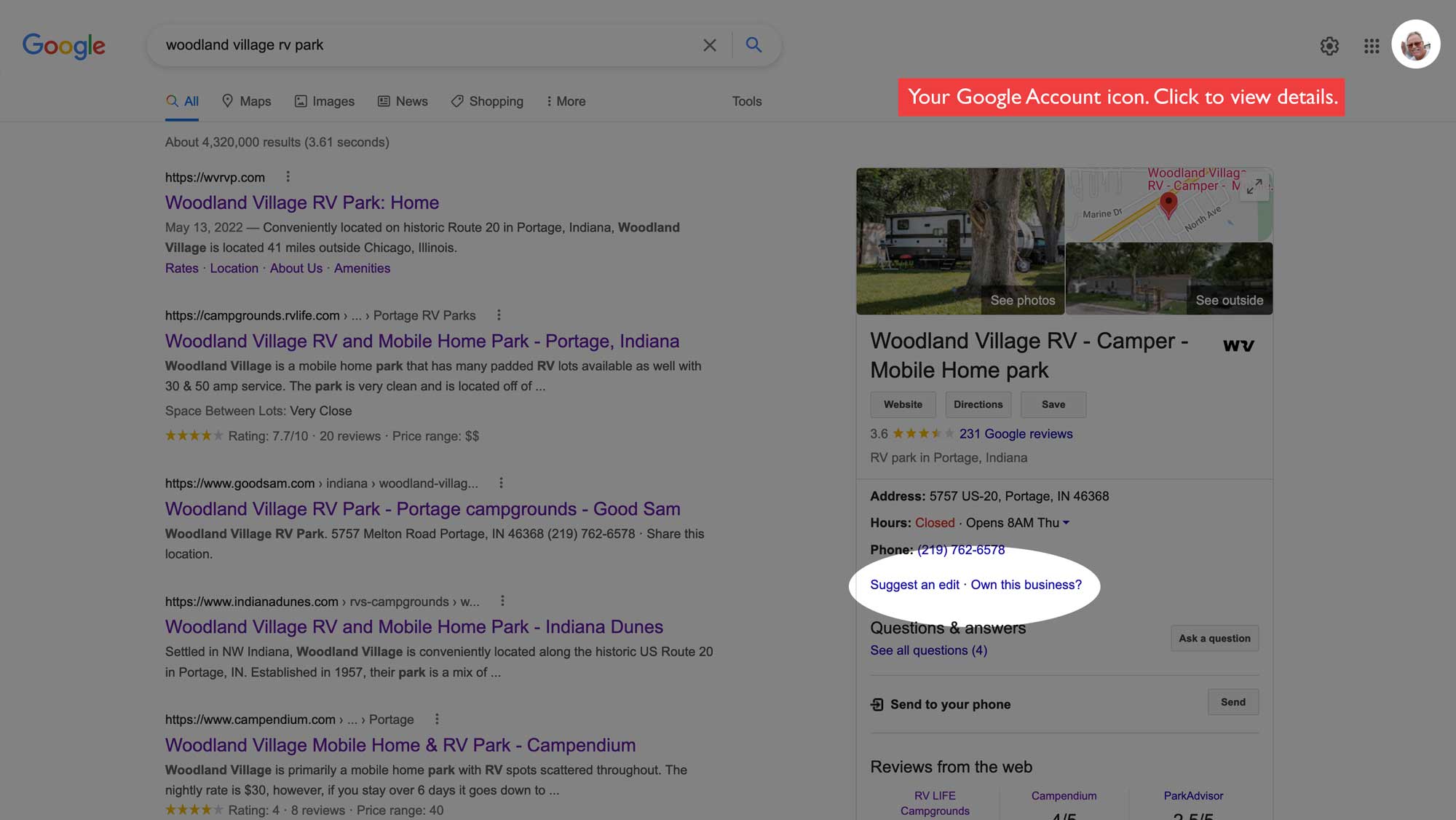Expand the map with the fullscreen icon

[x=1254, y=187]
